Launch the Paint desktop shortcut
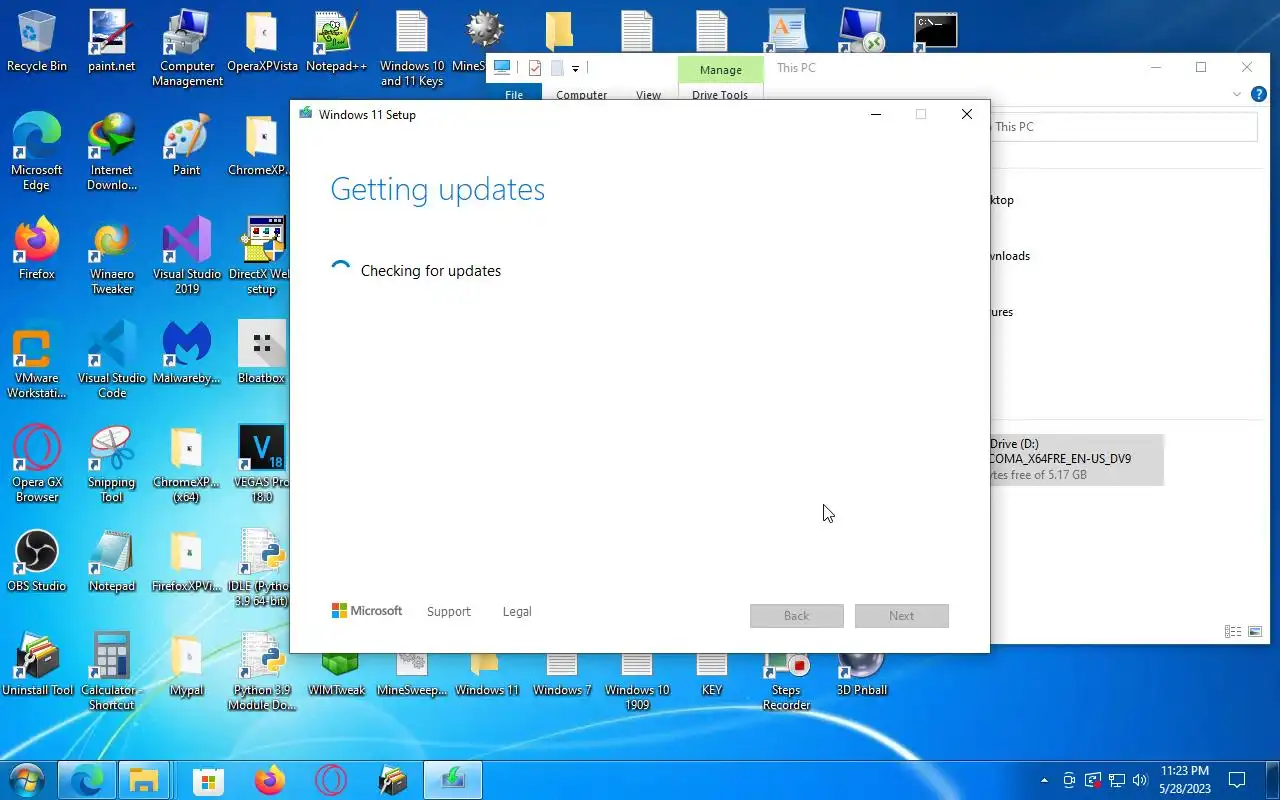Viewport: 1280px width, 800px height. pos(187,145)
